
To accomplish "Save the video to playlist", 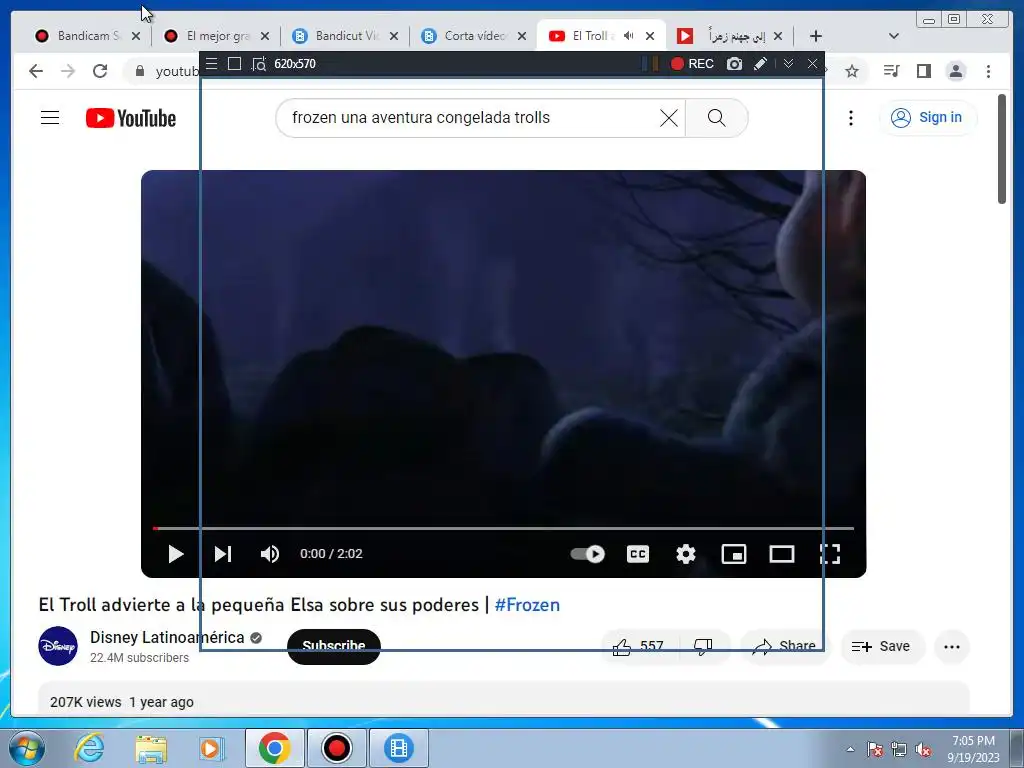I will tap(882, 647).
